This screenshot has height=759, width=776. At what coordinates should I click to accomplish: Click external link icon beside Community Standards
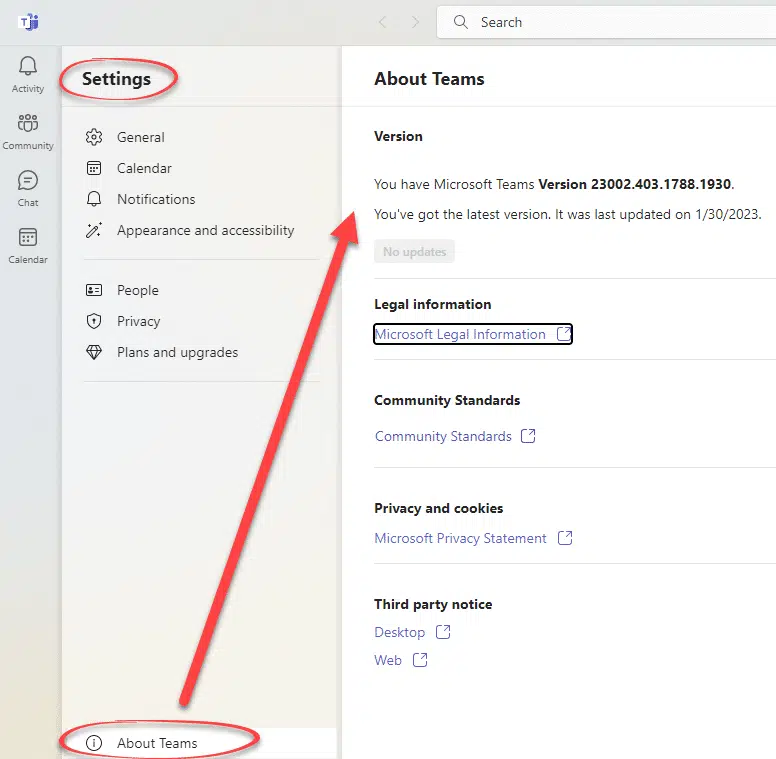(x=528, y=436)
